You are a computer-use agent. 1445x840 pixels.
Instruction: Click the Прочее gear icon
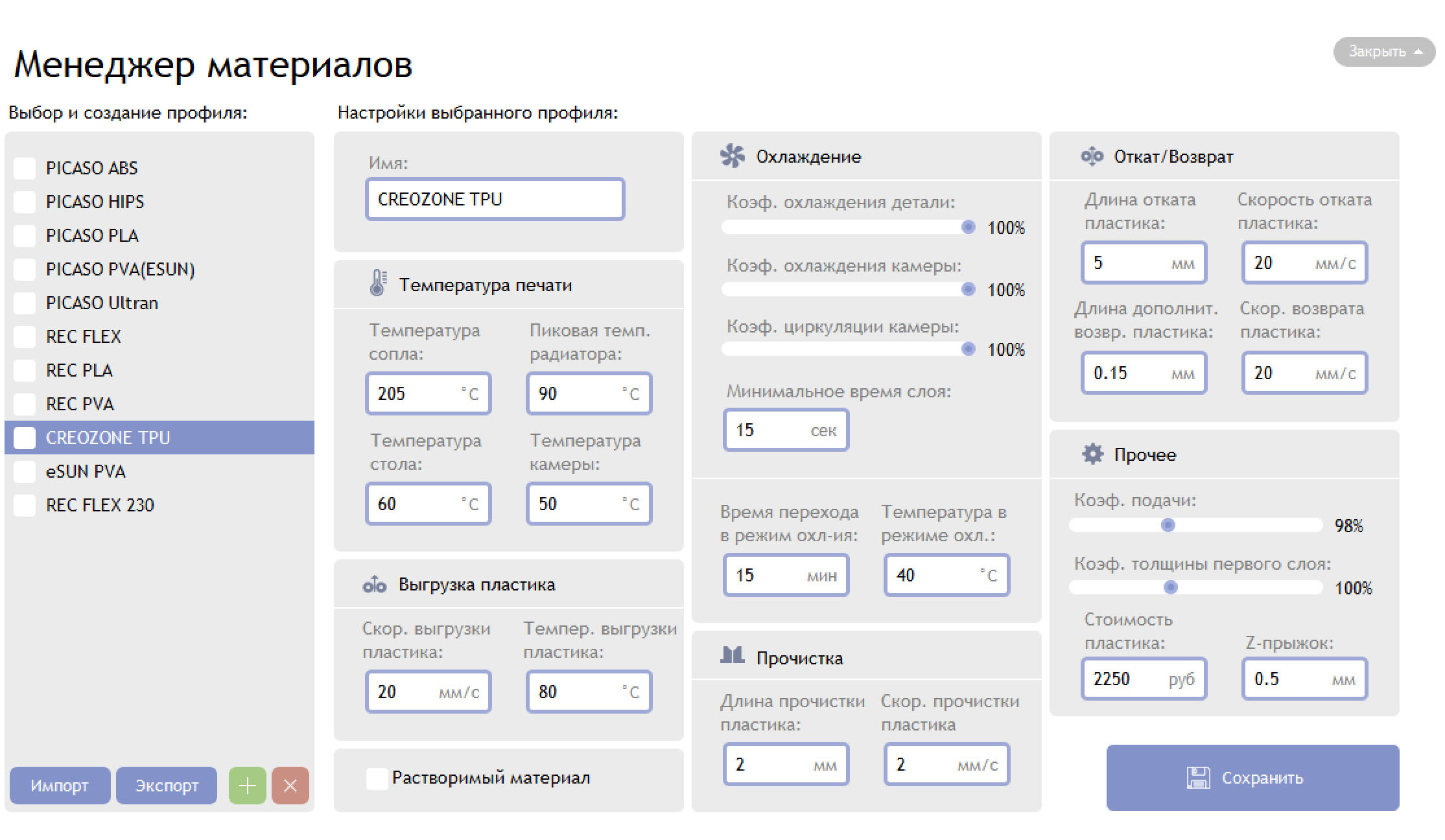1092,454
